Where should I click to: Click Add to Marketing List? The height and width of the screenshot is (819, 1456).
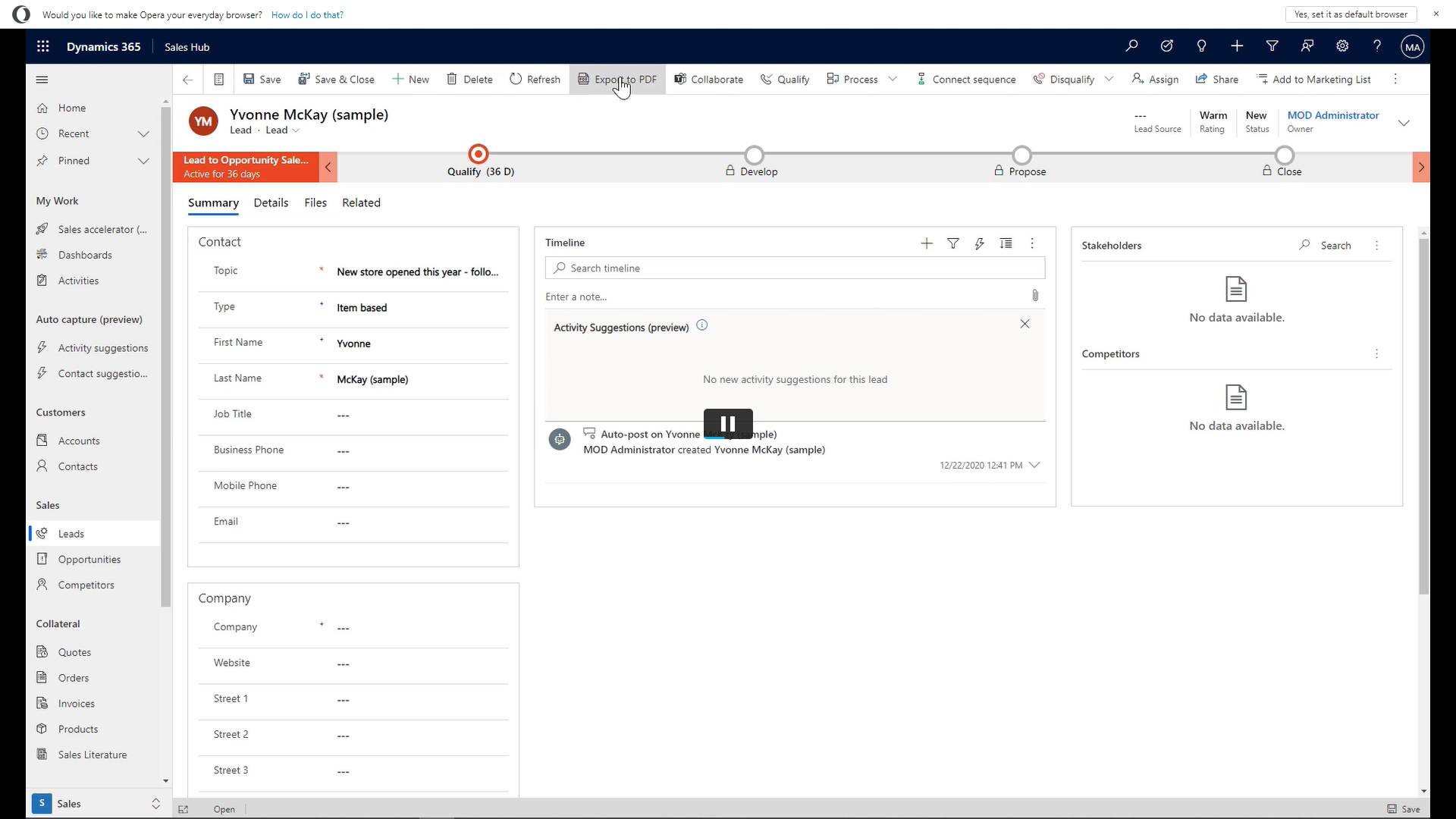[x=1313, y=80]
